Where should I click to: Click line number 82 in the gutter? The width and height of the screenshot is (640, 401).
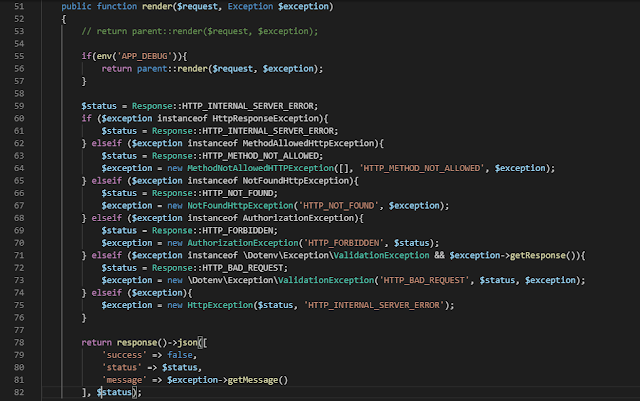19,392
